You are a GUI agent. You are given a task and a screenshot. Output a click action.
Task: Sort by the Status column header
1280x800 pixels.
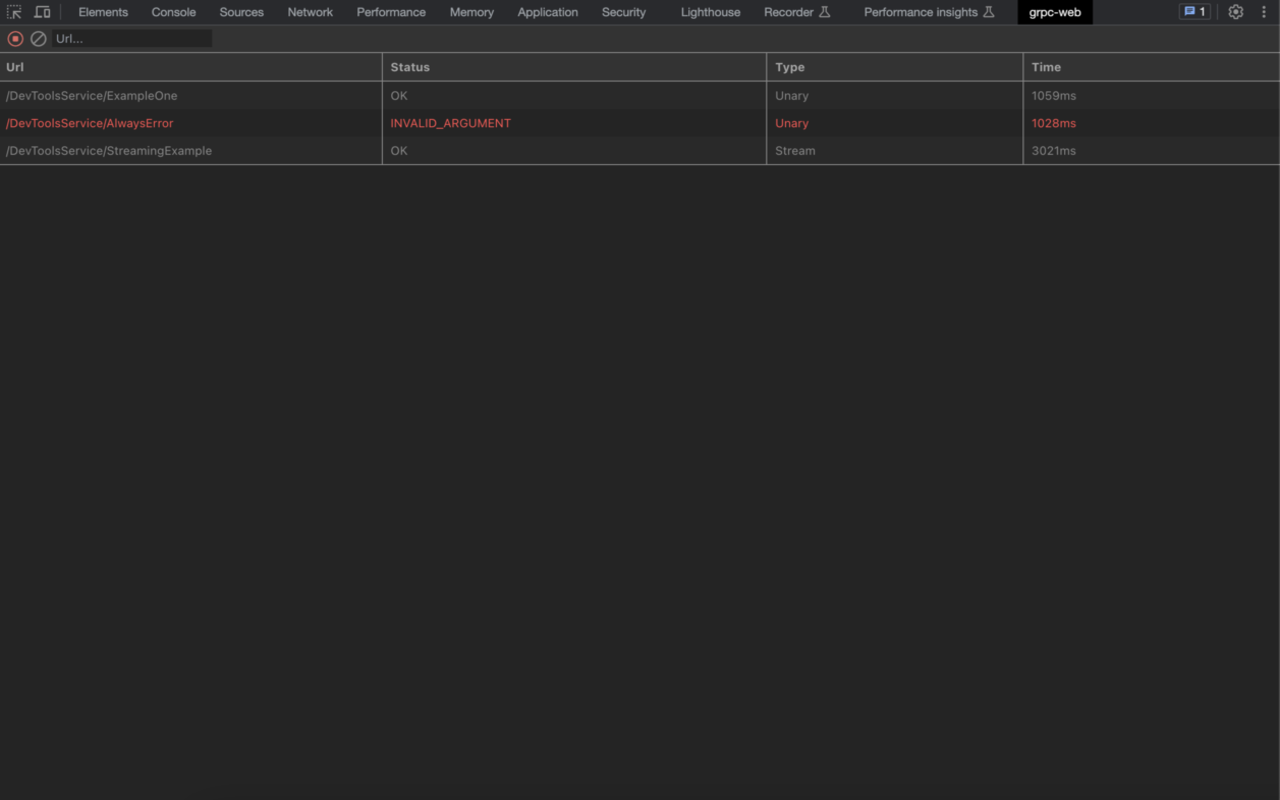(574, 67)
